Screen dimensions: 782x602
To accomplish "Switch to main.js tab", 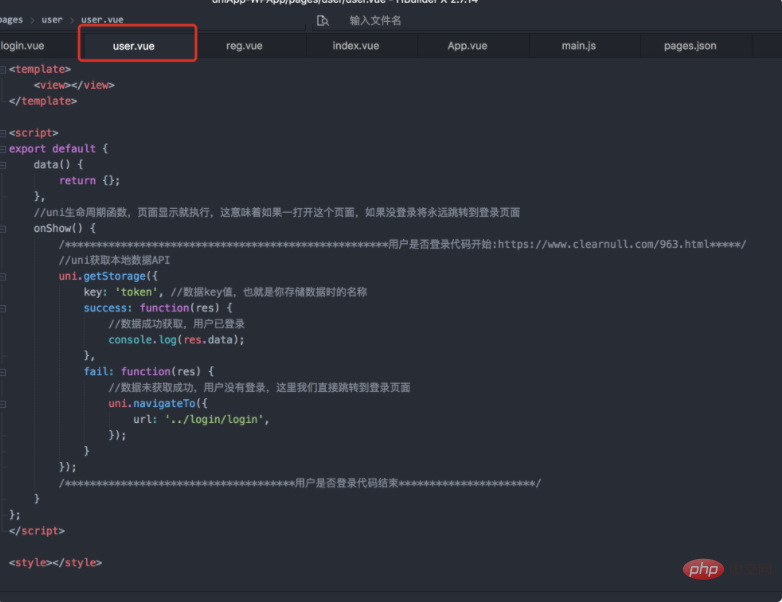I will [579, 46].
